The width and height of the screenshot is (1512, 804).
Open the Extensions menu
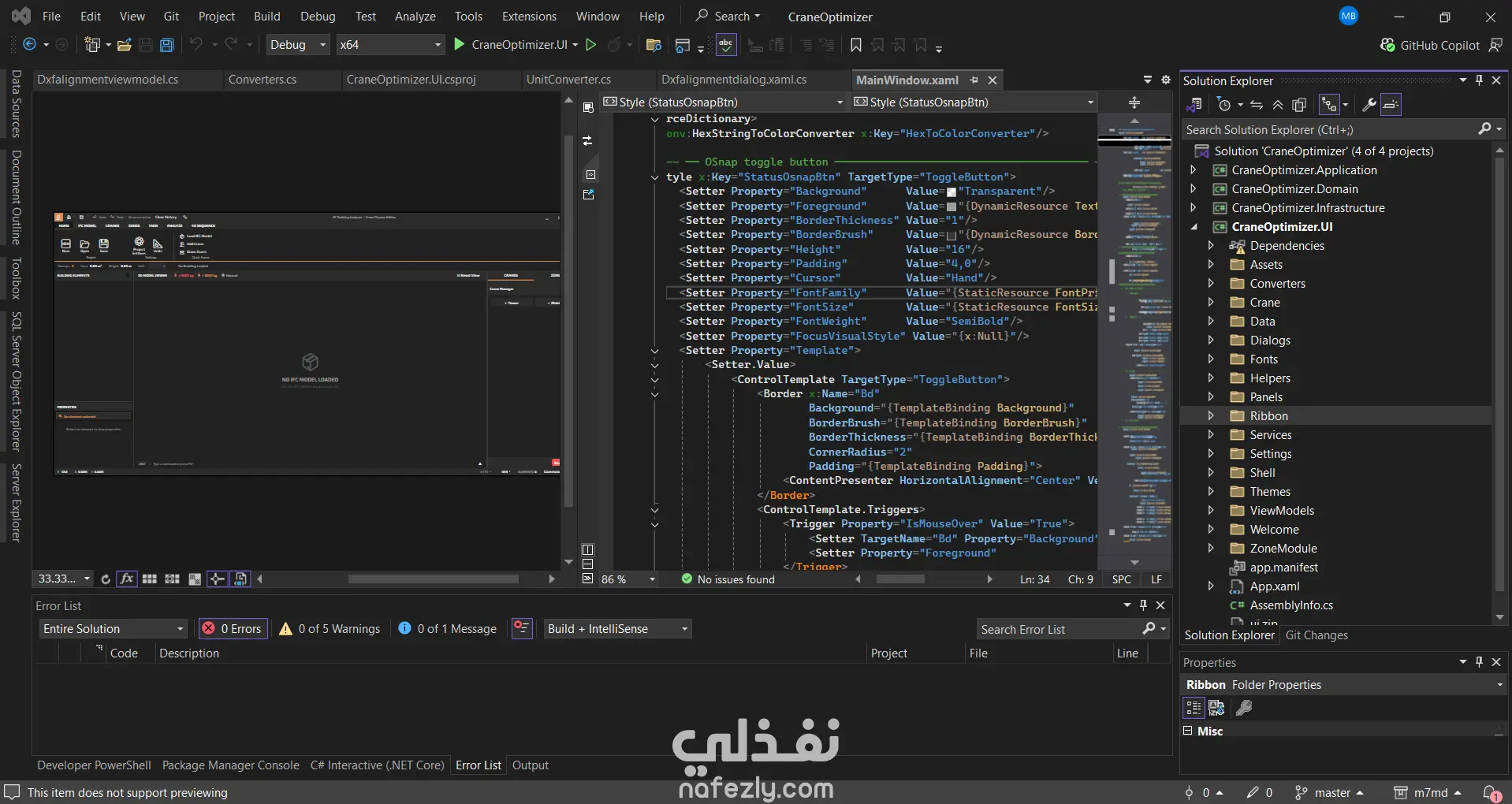point(529,16)
